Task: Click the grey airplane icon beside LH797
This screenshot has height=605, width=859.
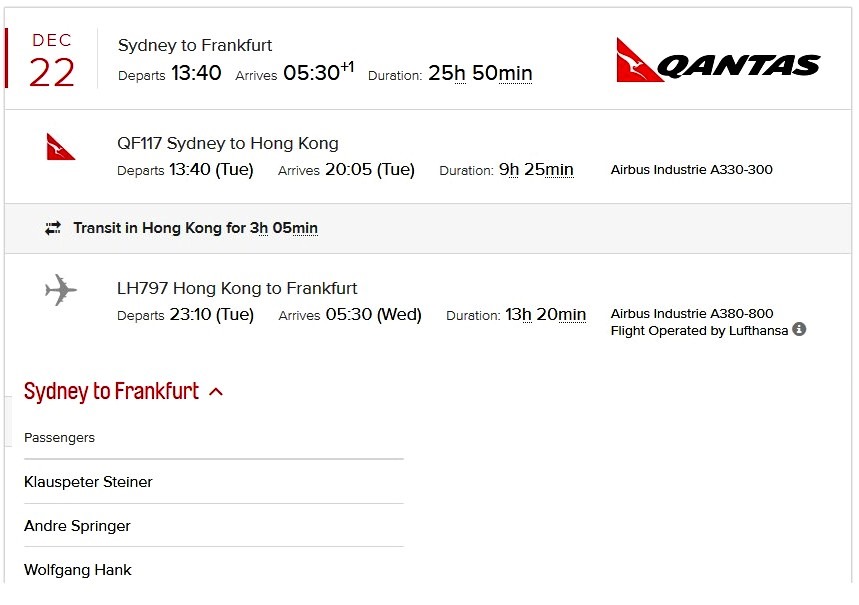Action: [x=61, y=291]
